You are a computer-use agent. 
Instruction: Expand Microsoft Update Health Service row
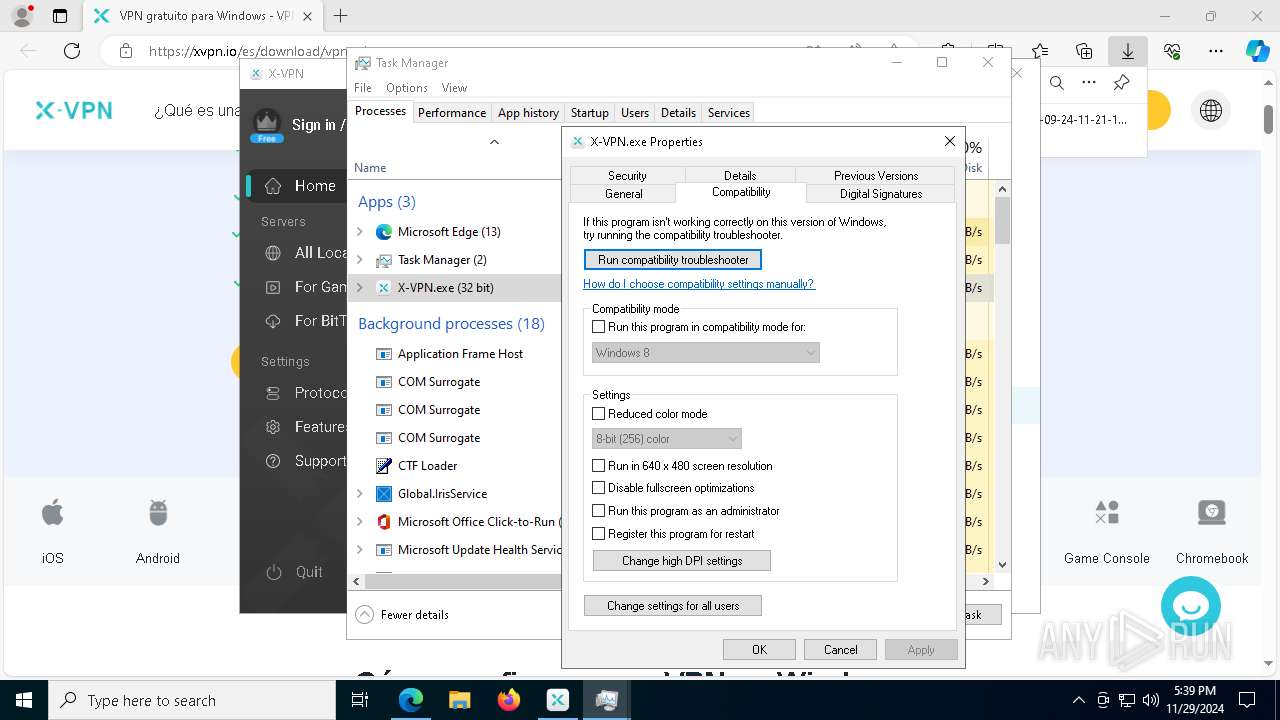pyautogui.click(x=360, y=550)
